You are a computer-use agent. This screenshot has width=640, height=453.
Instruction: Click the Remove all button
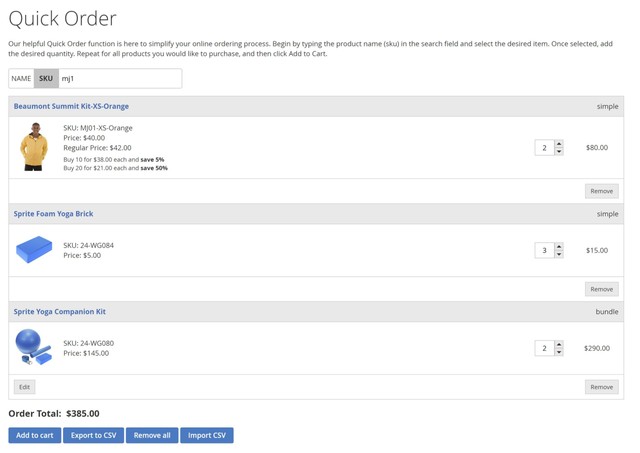coord(152,435)
